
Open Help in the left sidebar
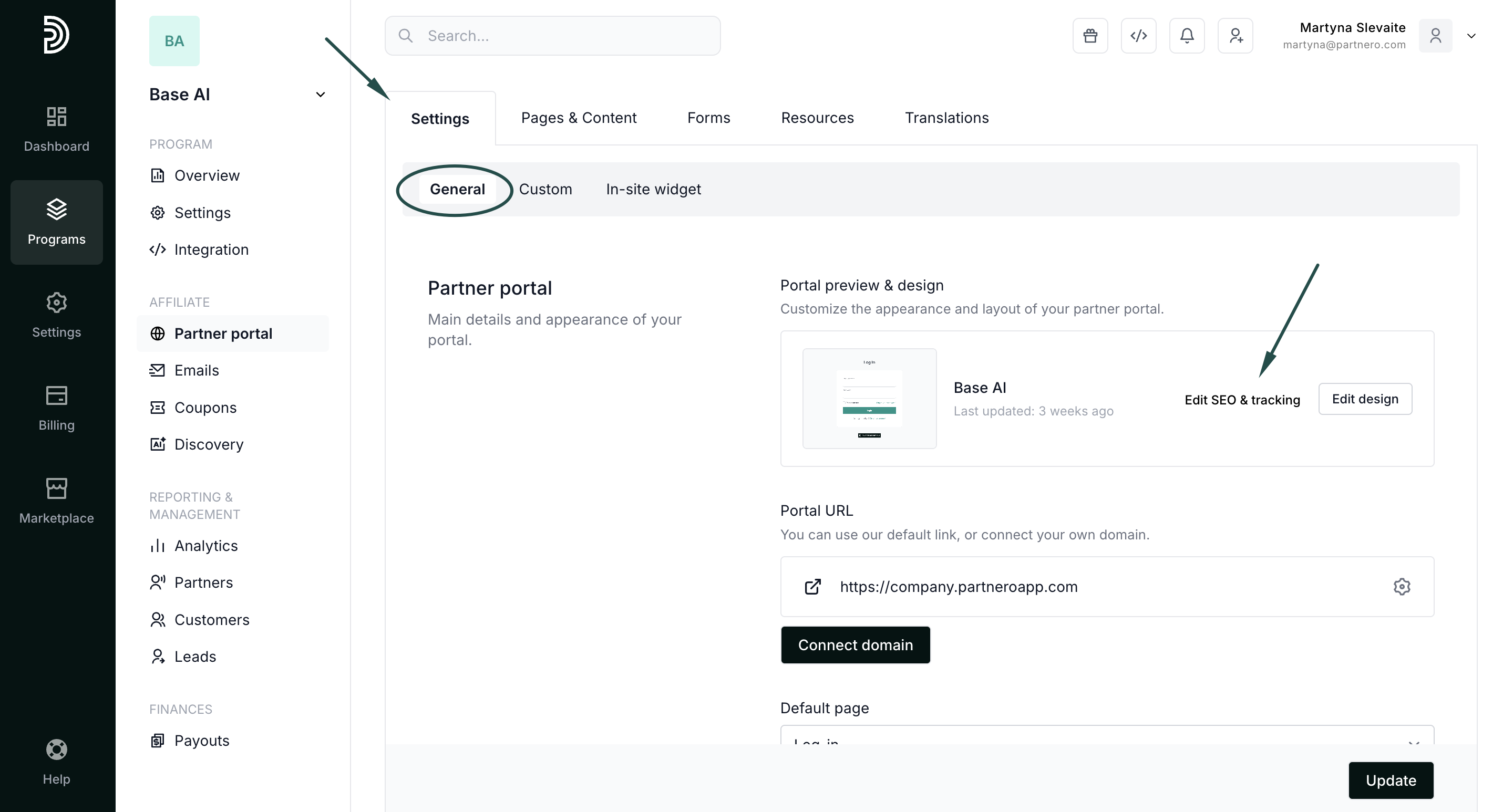[57, 762]
